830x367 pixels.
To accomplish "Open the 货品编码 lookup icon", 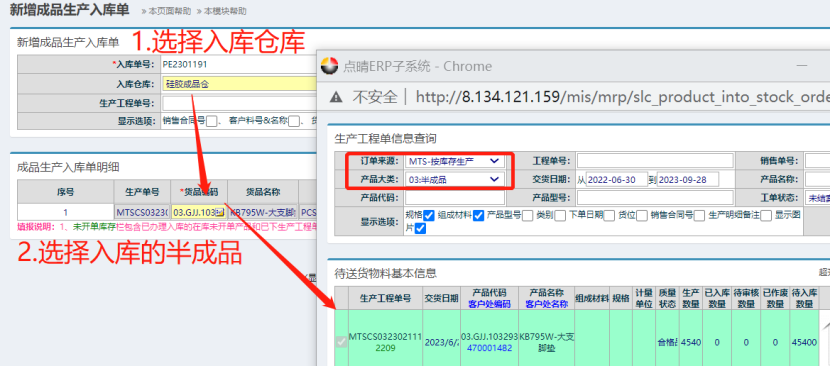I will coord(219,212).
